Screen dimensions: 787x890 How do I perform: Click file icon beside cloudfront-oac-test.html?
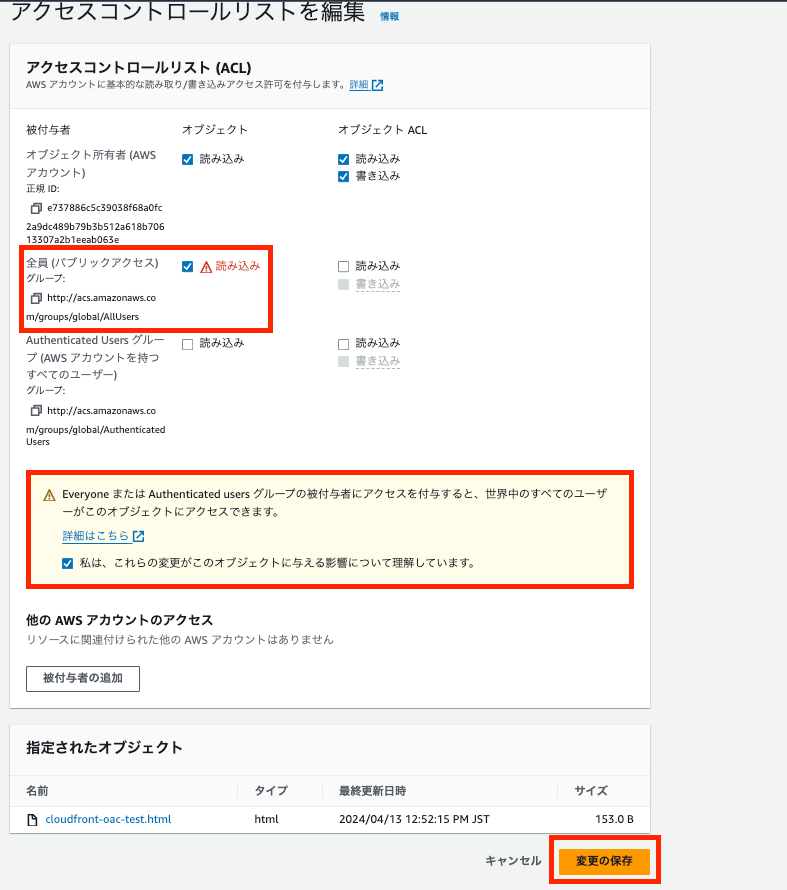tap(33, 820)
